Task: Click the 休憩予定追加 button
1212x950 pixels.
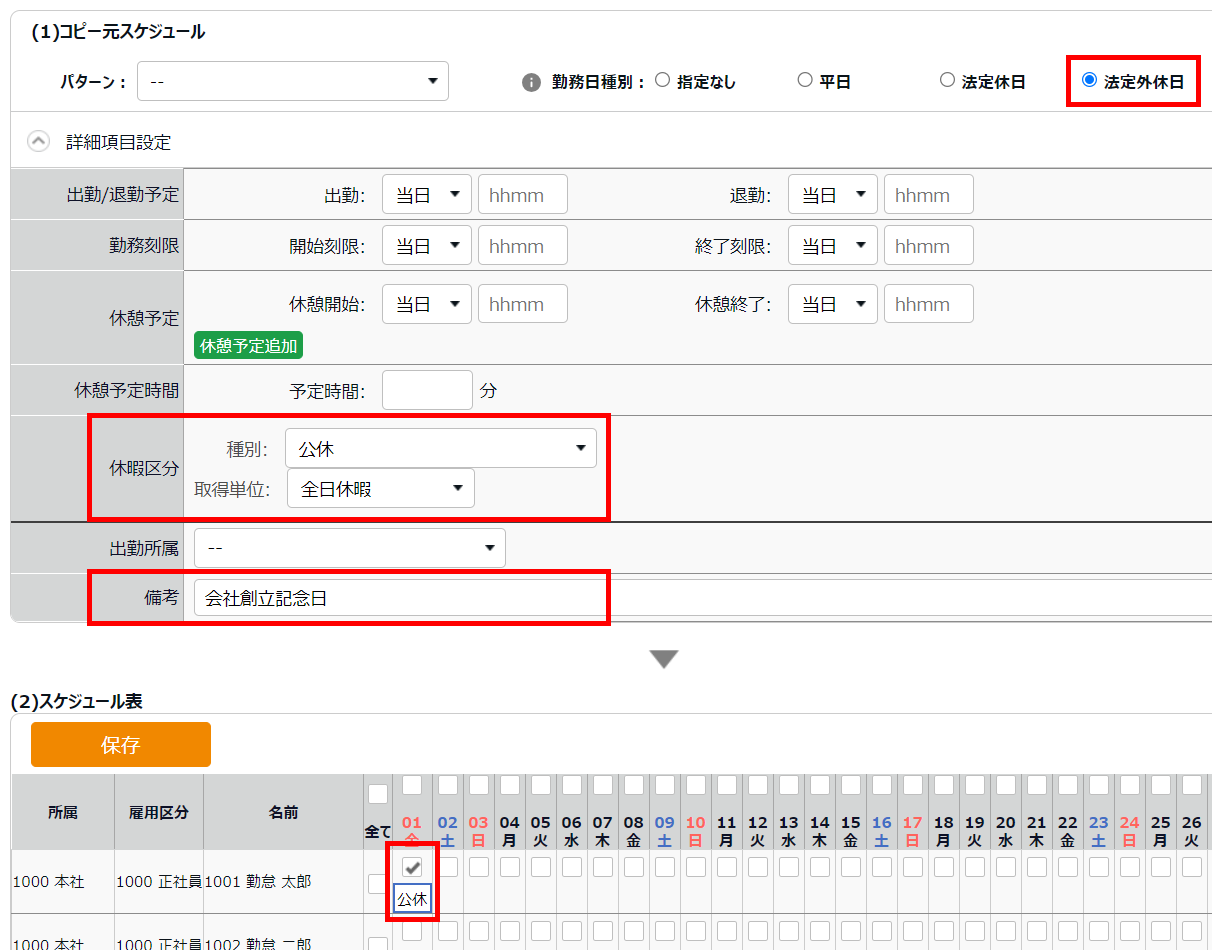Action: pos(248,346)
